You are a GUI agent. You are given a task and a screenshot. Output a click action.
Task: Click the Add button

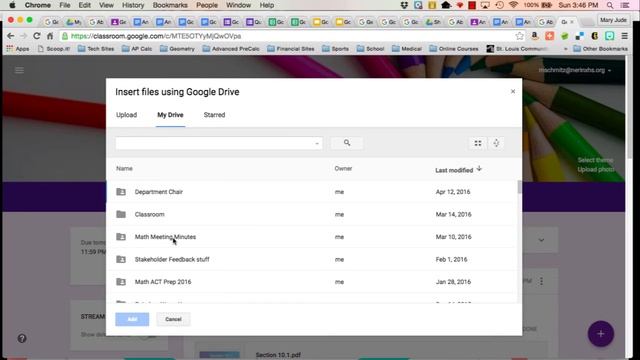(132, 319)
